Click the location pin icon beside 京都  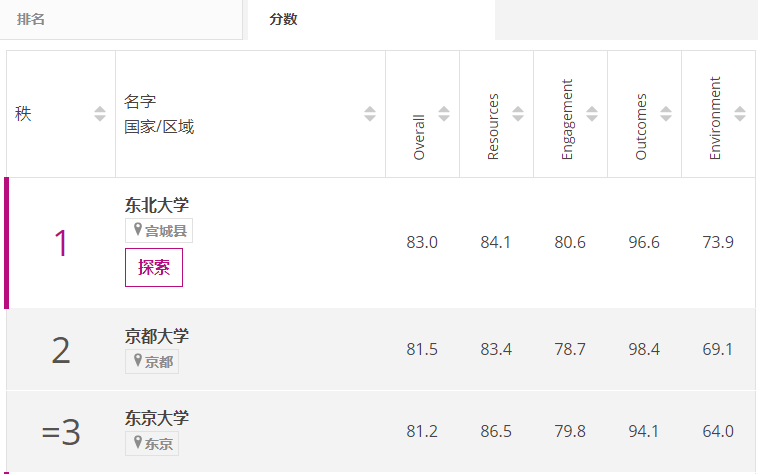coord(138,360)
